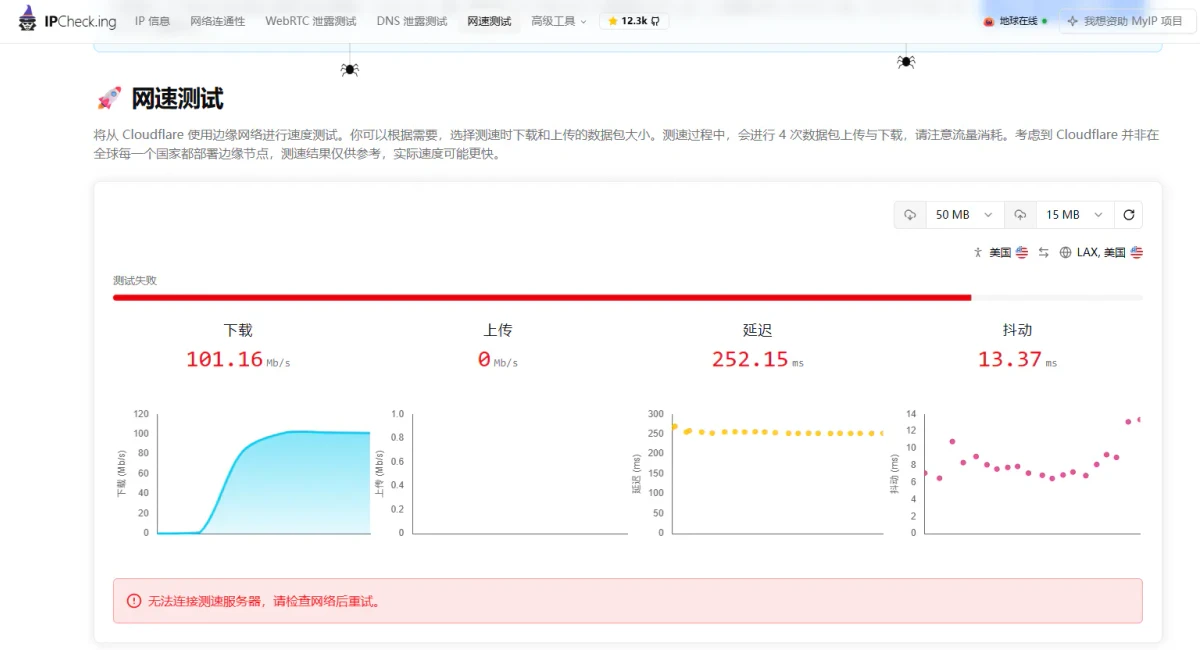Open the 50 MB download size dropdown

point(965,215)
